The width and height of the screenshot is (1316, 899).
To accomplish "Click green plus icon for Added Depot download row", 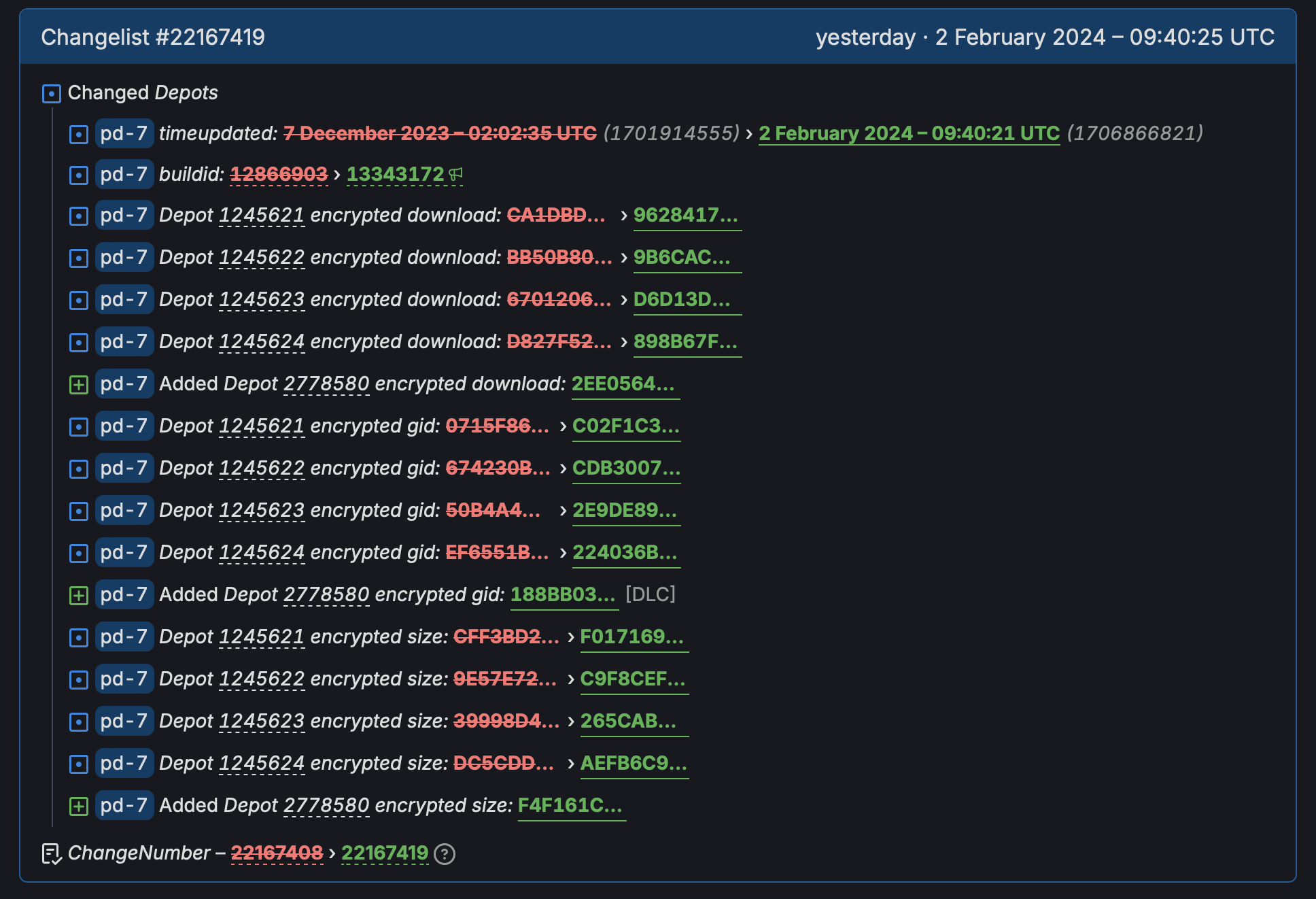I will click(79, 385).
